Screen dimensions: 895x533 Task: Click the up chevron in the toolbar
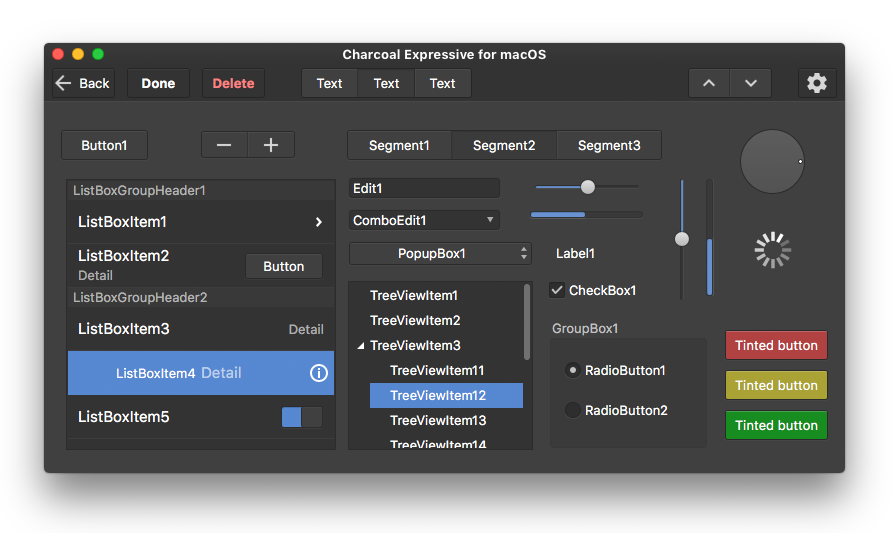pos(709,83)
